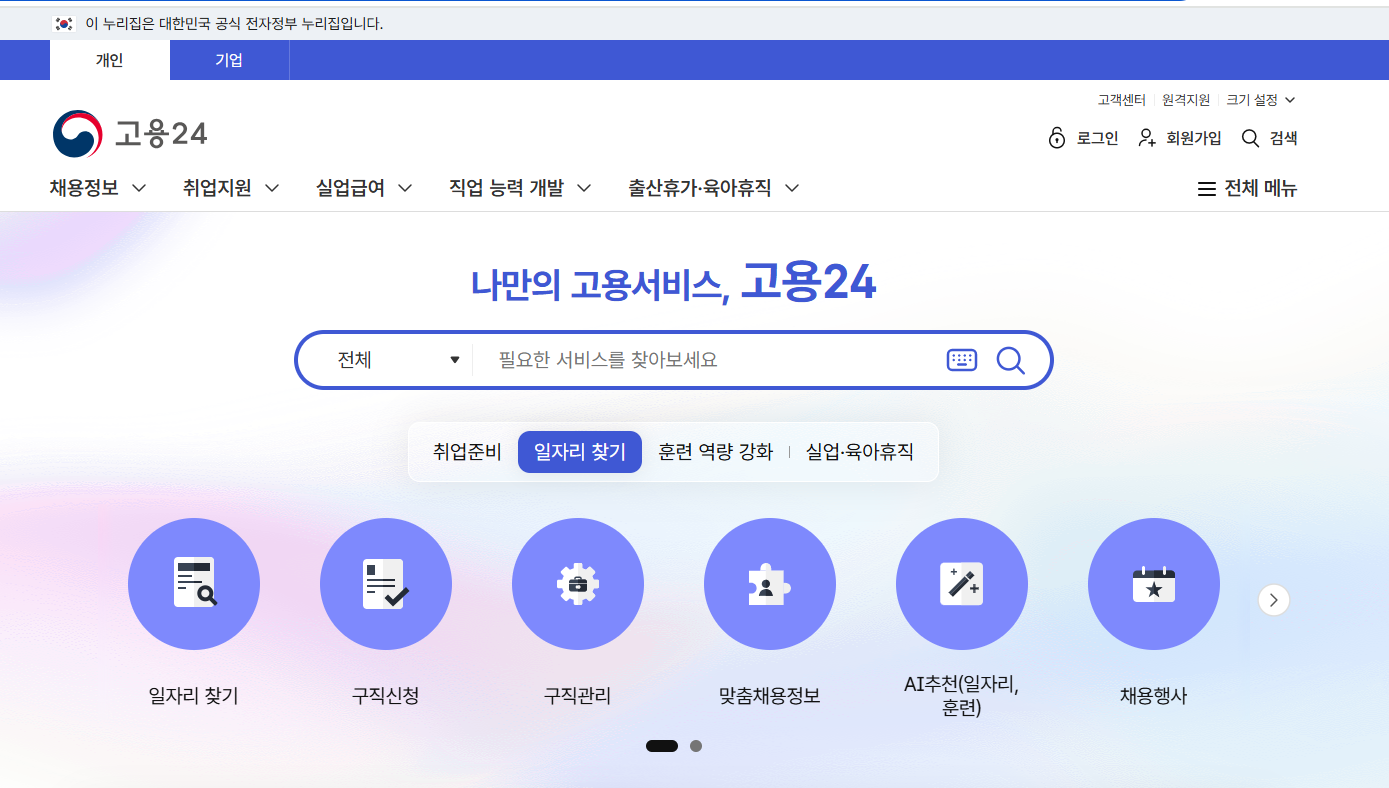Viewport: 1389px width, 788px height.
Task: Open the AI추천 magic wand icon
Action: coord(962,584)
